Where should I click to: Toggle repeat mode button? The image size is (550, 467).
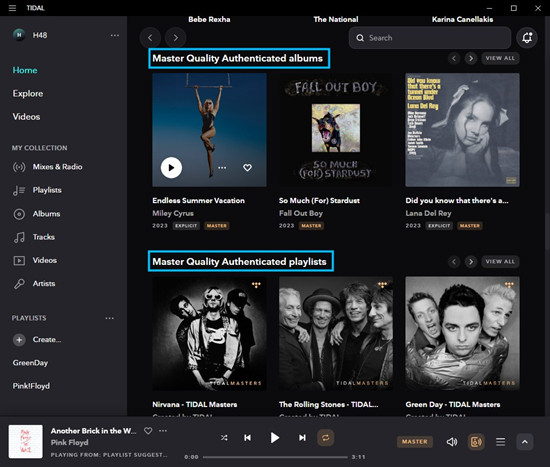pos(326,438)
